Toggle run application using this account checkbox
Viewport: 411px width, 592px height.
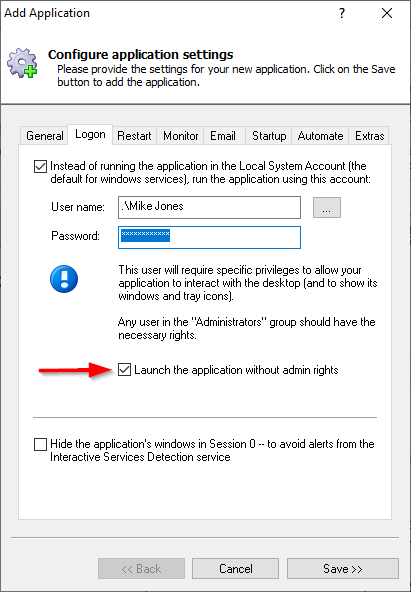point(40,166)
